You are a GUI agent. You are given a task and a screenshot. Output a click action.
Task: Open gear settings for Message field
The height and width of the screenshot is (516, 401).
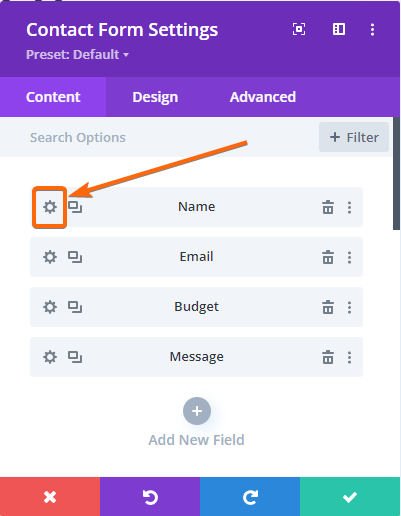coord(50,357)
